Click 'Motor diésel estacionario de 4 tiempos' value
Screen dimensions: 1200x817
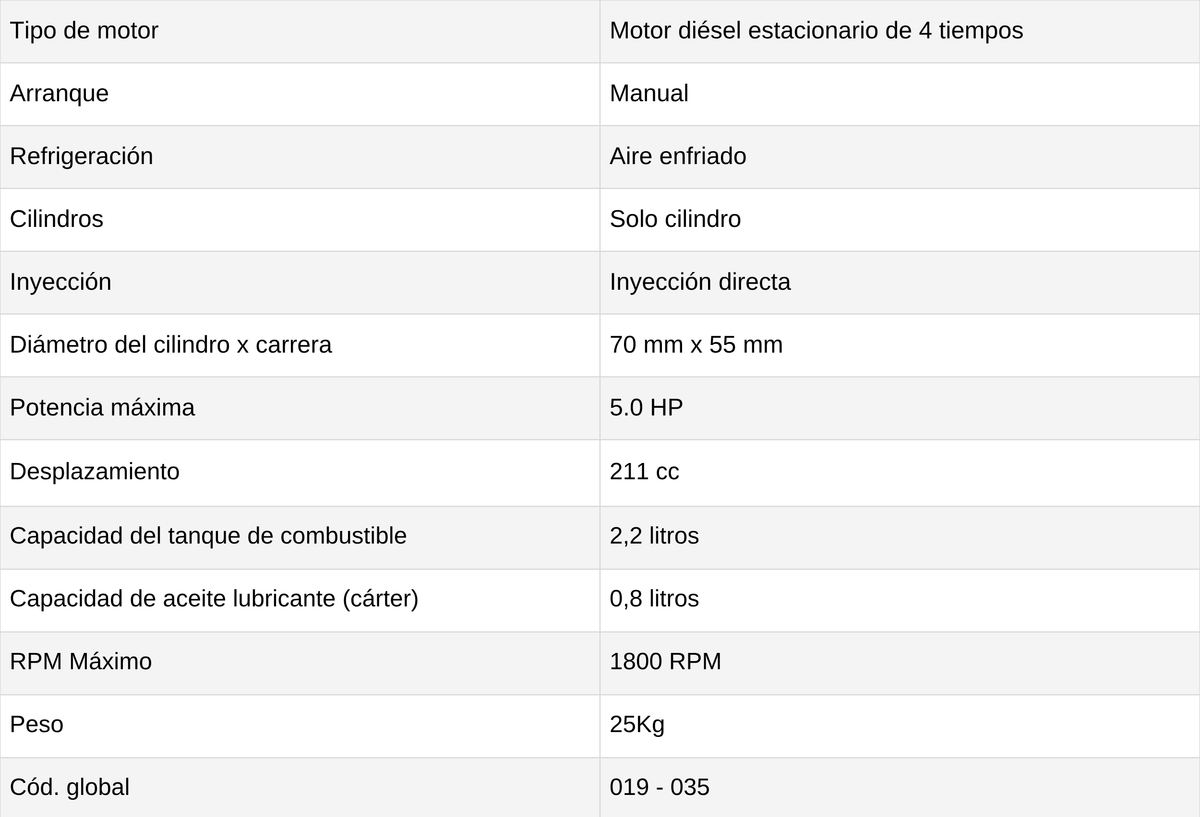point(816,31)
